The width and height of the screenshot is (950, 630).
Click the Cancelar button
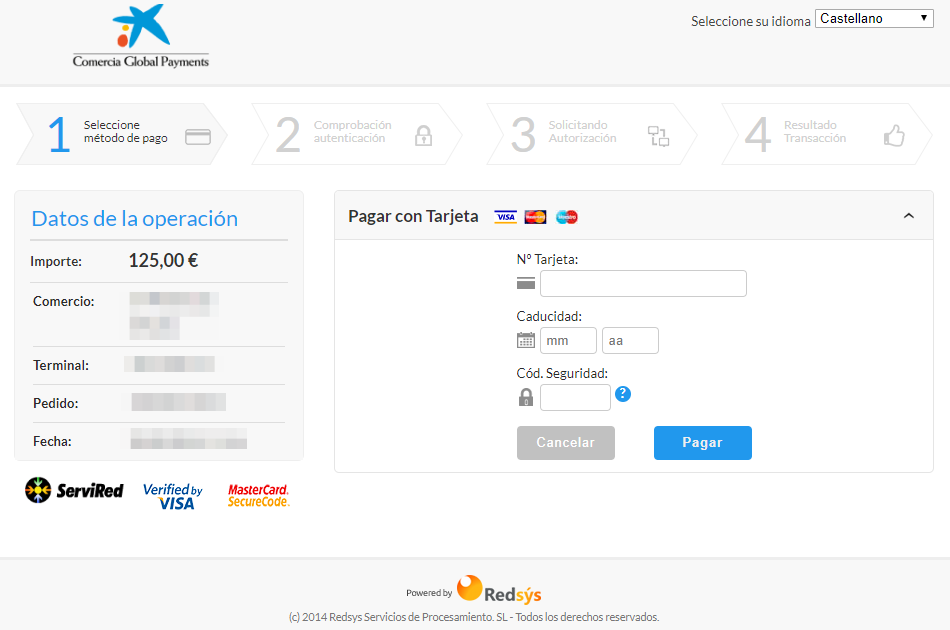pos(565,442)
